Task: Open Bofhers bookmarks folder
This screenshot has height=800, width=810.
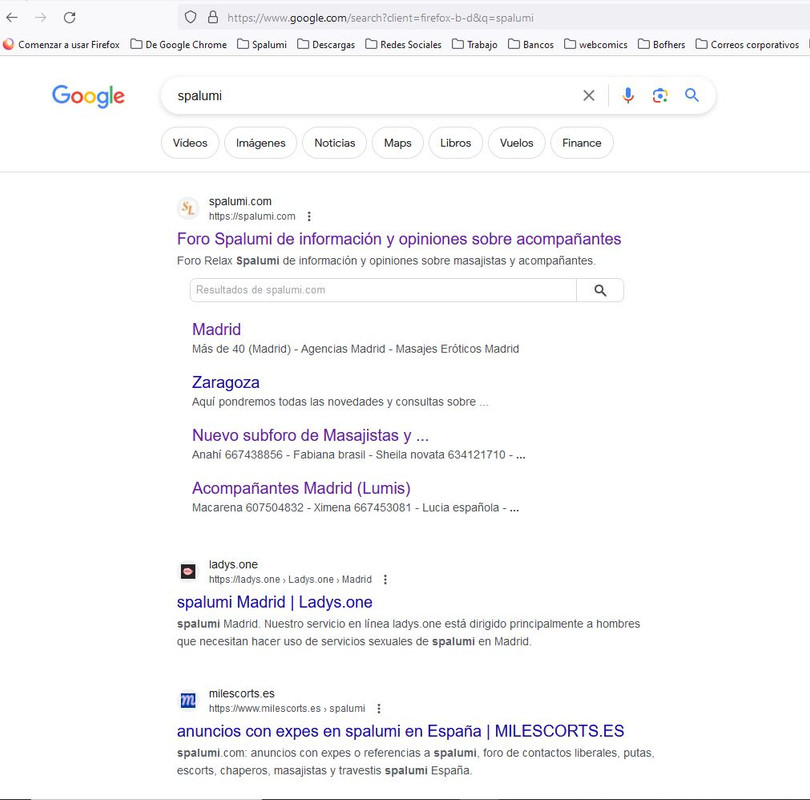Action: [x=662, y=44]
